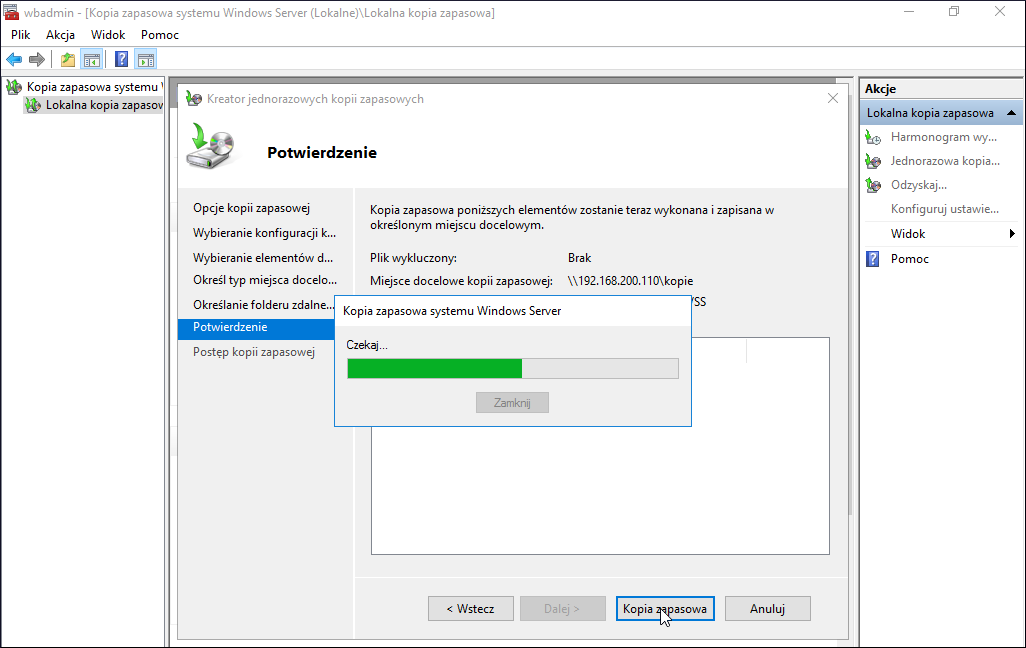Open the Akcja menu
Image resolution: width=1026 pixels, height=648 pixels.
[x=60, y=35]
